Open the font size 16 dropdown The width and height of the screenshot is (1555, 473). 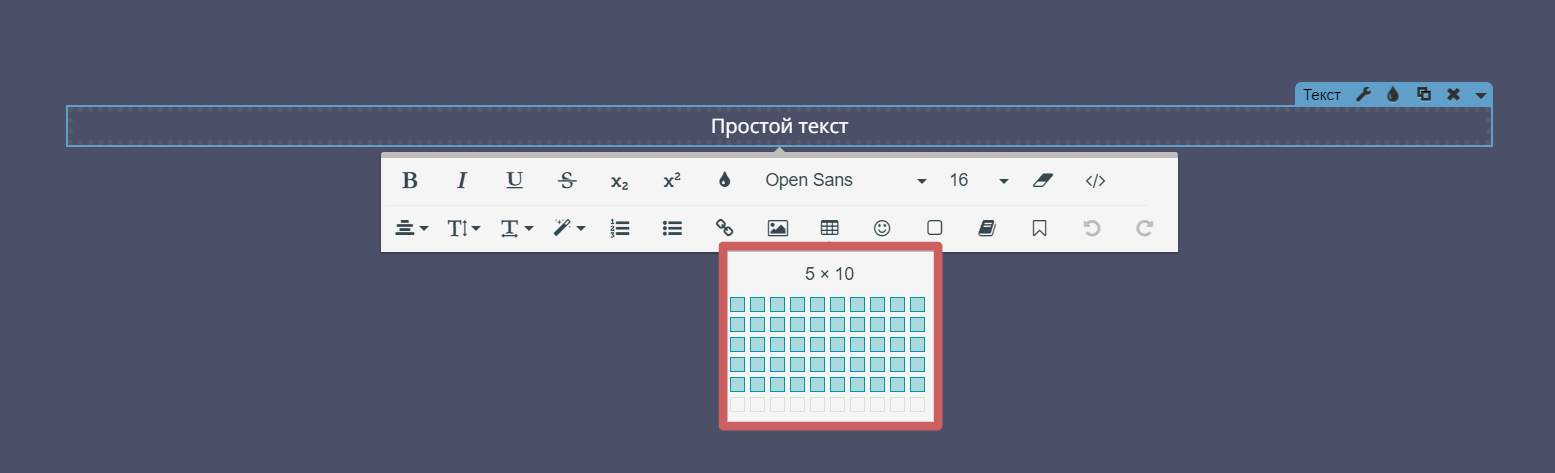pos(978,181)
